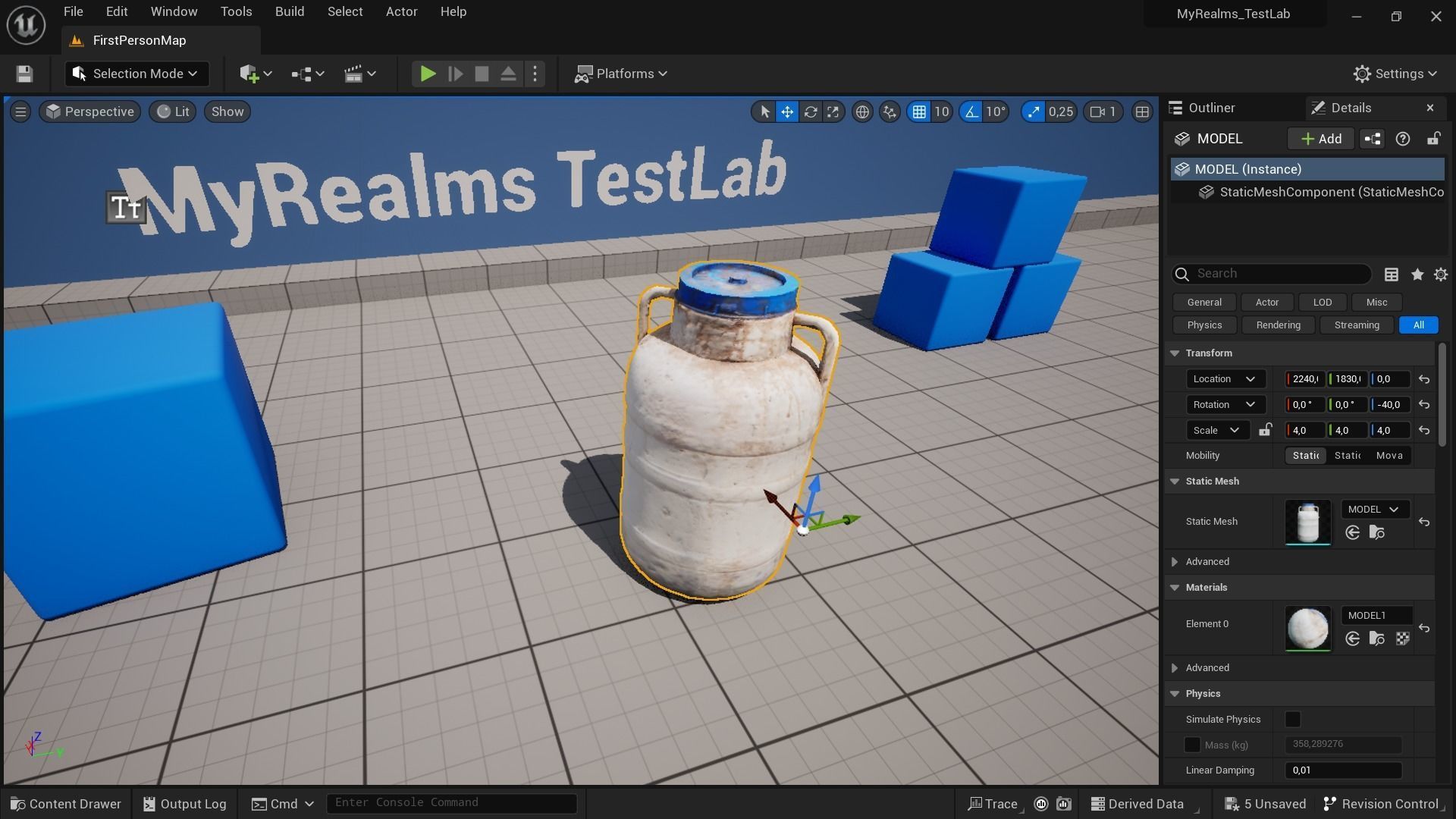Change the grid snap value 10
This screenshot has height=819, width=1456.
(x=941, y=112)
